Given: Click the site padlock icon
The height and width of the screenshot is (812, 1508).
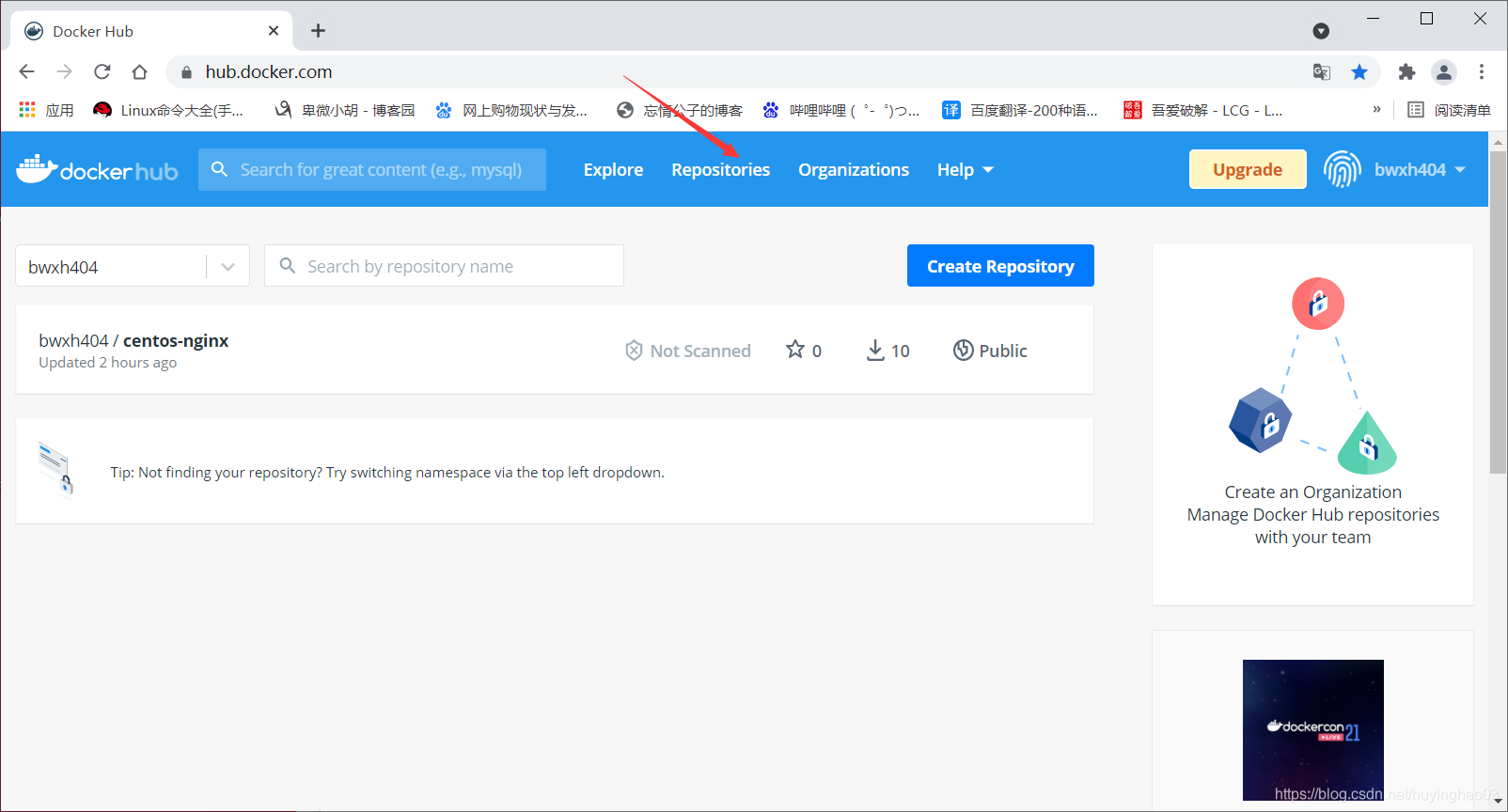Looking at the screenshot, I should (186, 72).
